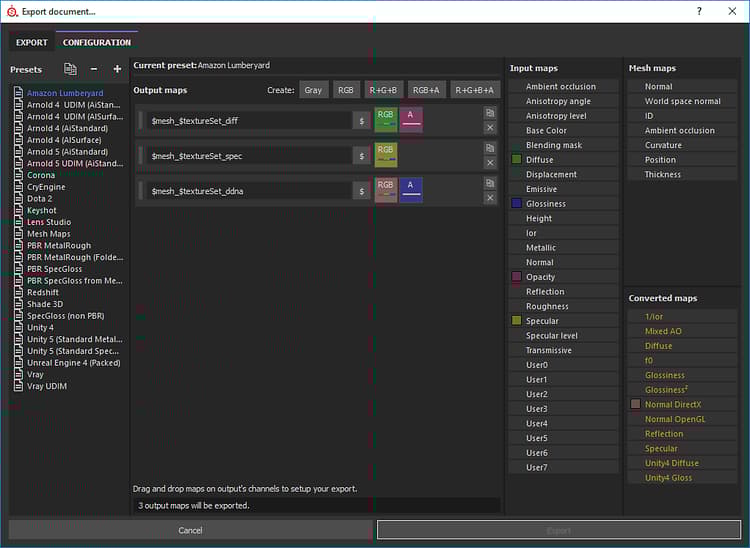Image resolution: width=750 pixels, height=548 pixels.
Task: Pick the Curvature mesh map
Action: coord(683,145)
